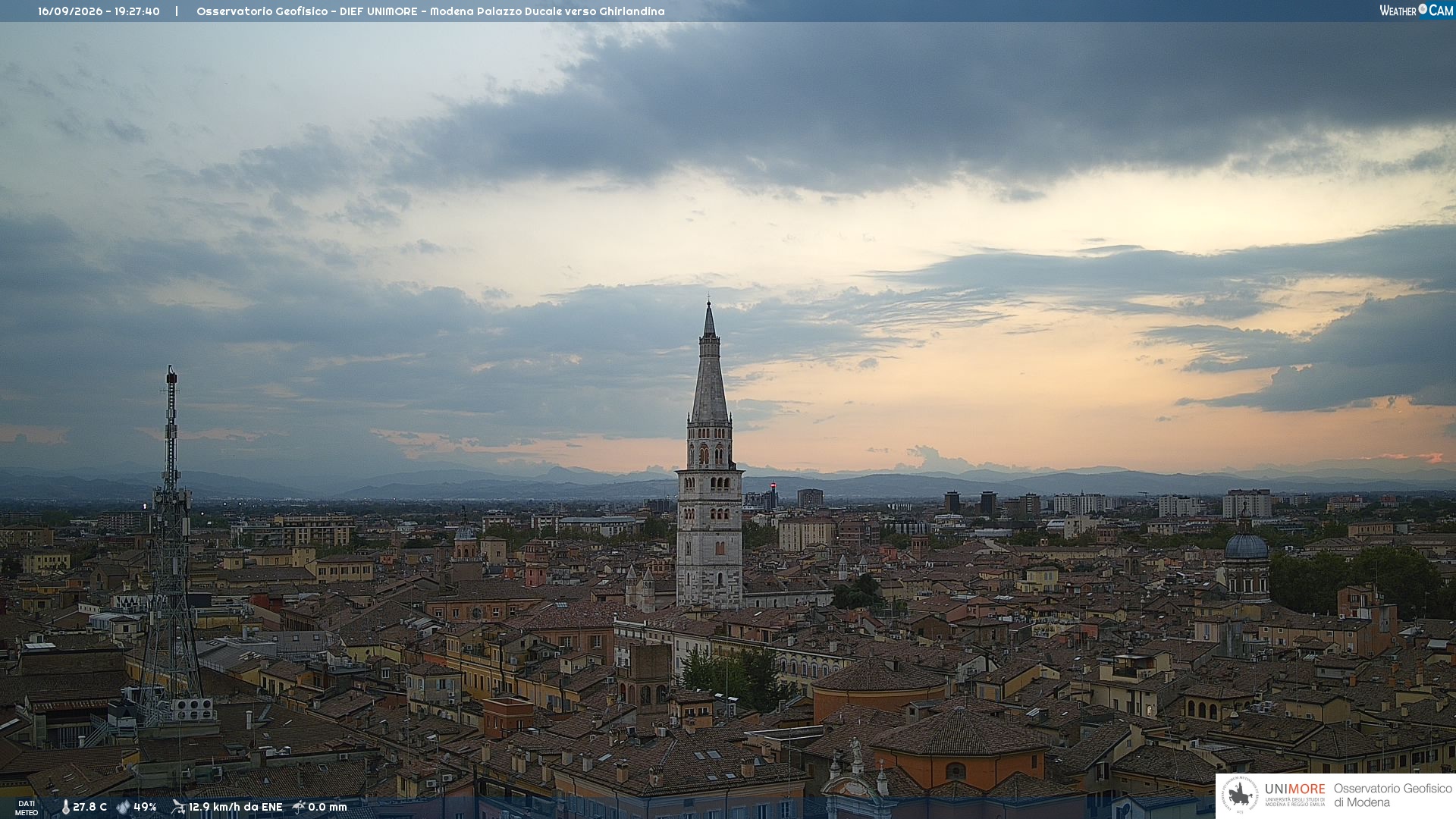
Task: Click the gray church dome at the right
Action: [x=1246, y=545]
